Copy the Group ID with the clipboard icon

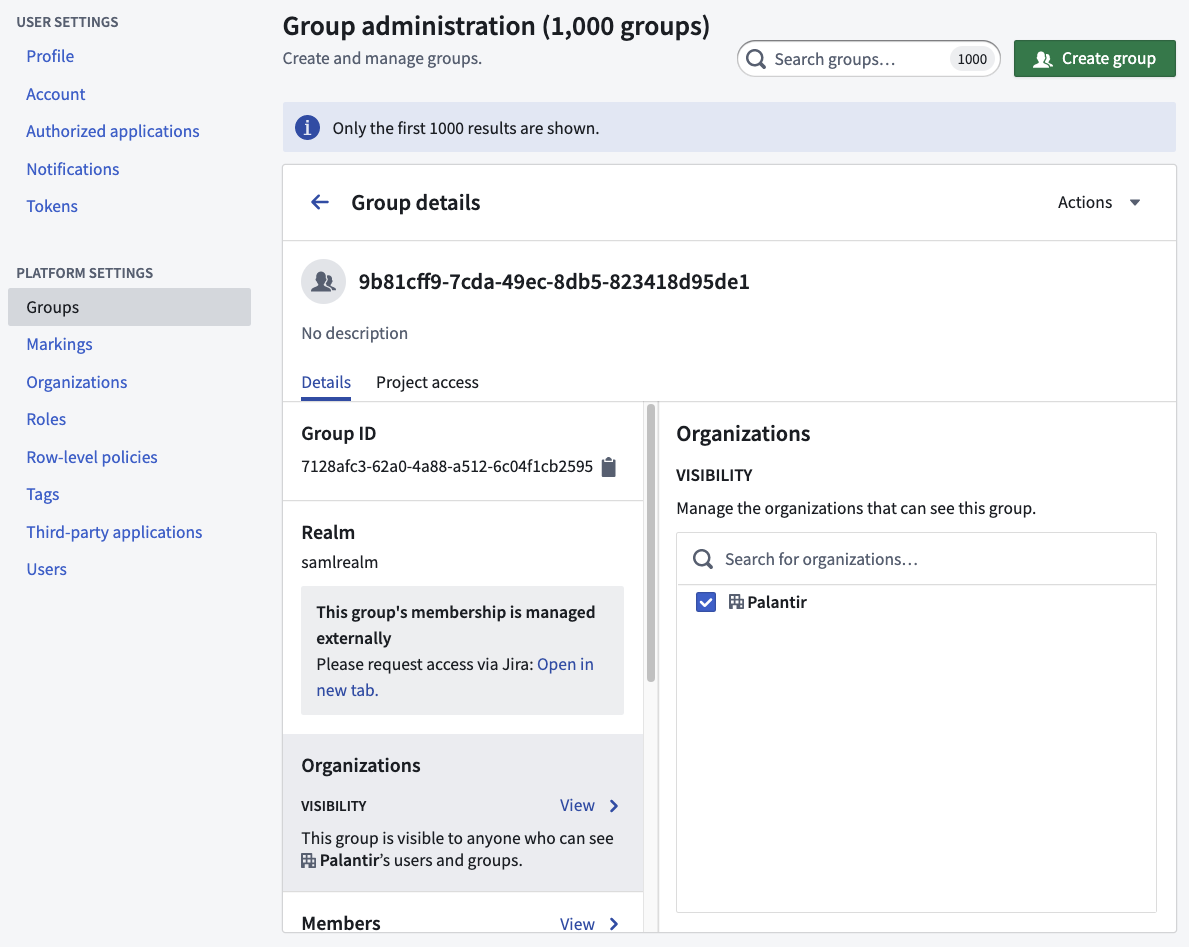pyautogui.click(x=608, y=467)
